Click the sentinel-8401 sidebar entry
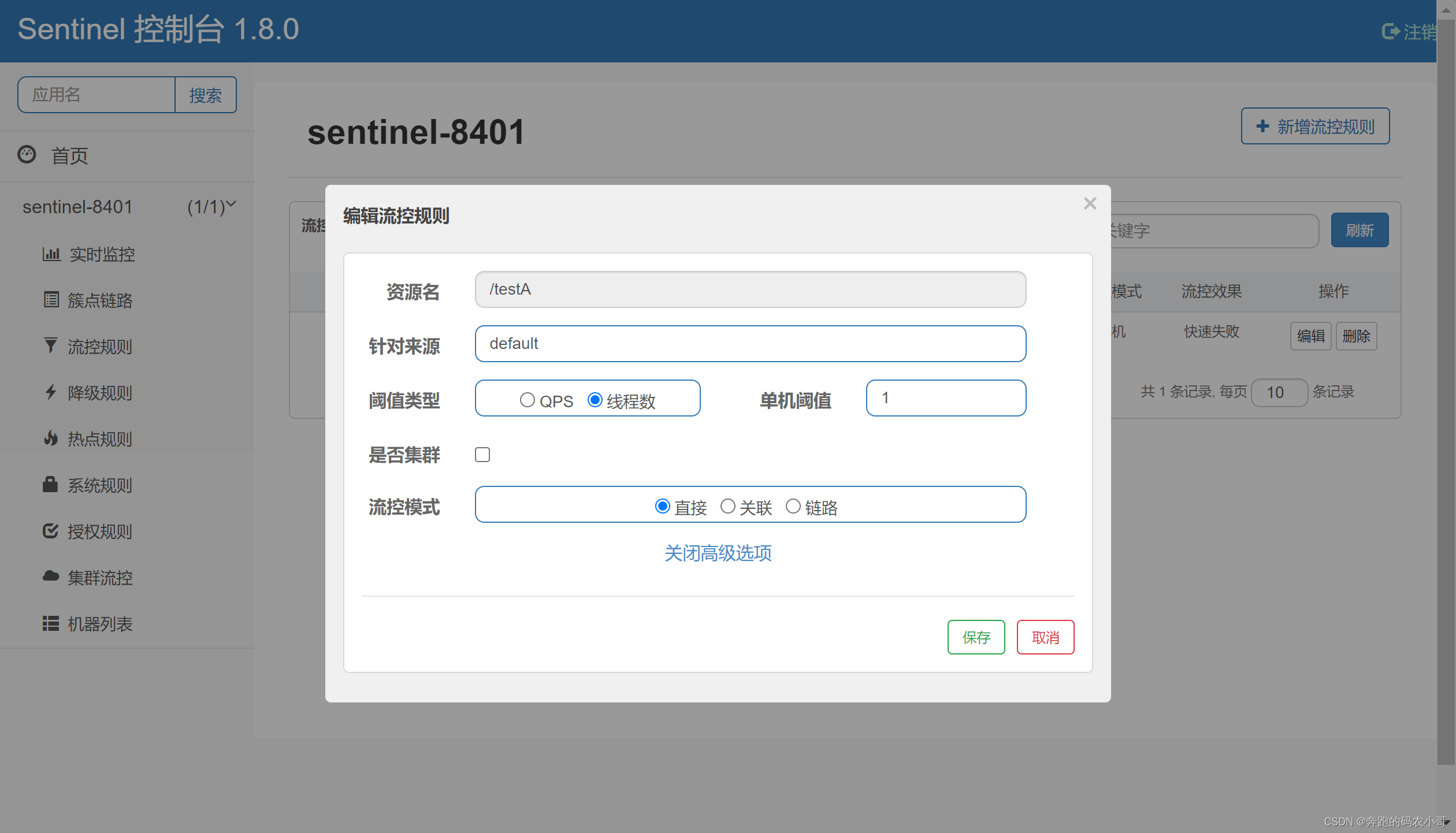 [77, 207]
